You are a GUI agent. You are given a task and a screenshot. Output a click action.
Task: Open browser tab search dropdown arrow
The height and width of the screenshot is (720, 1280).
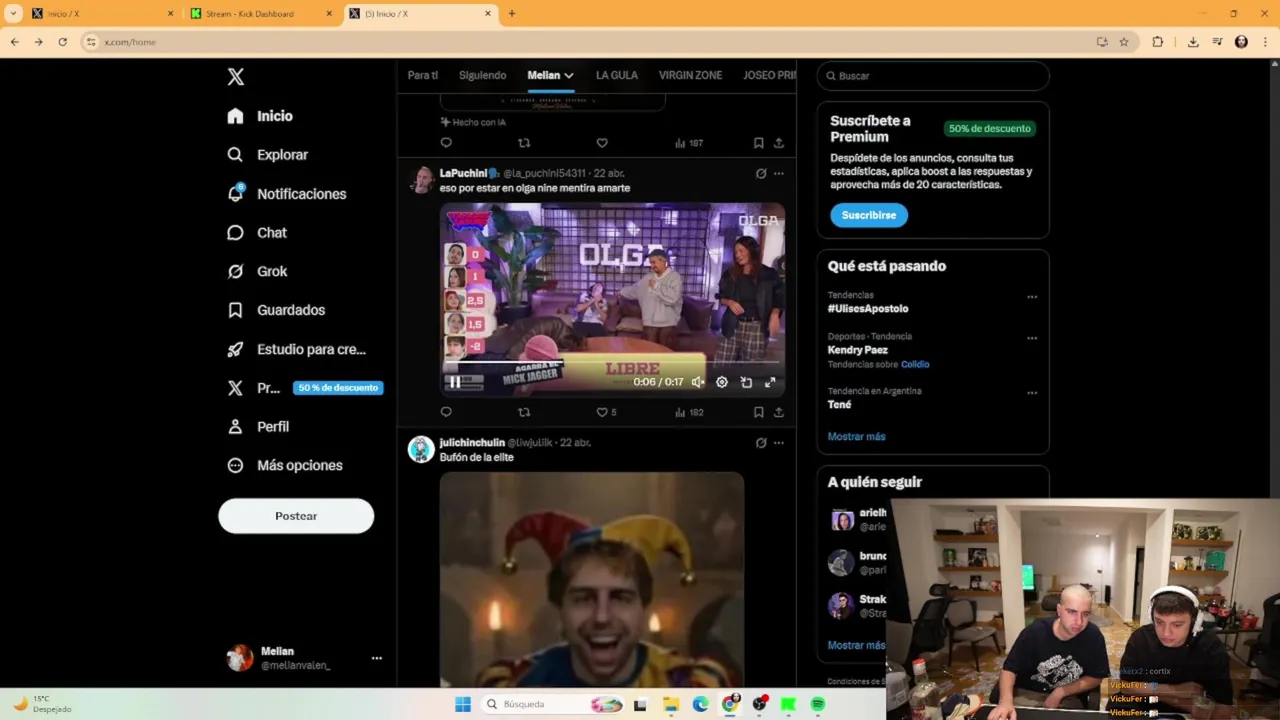(x=13, y=14)
